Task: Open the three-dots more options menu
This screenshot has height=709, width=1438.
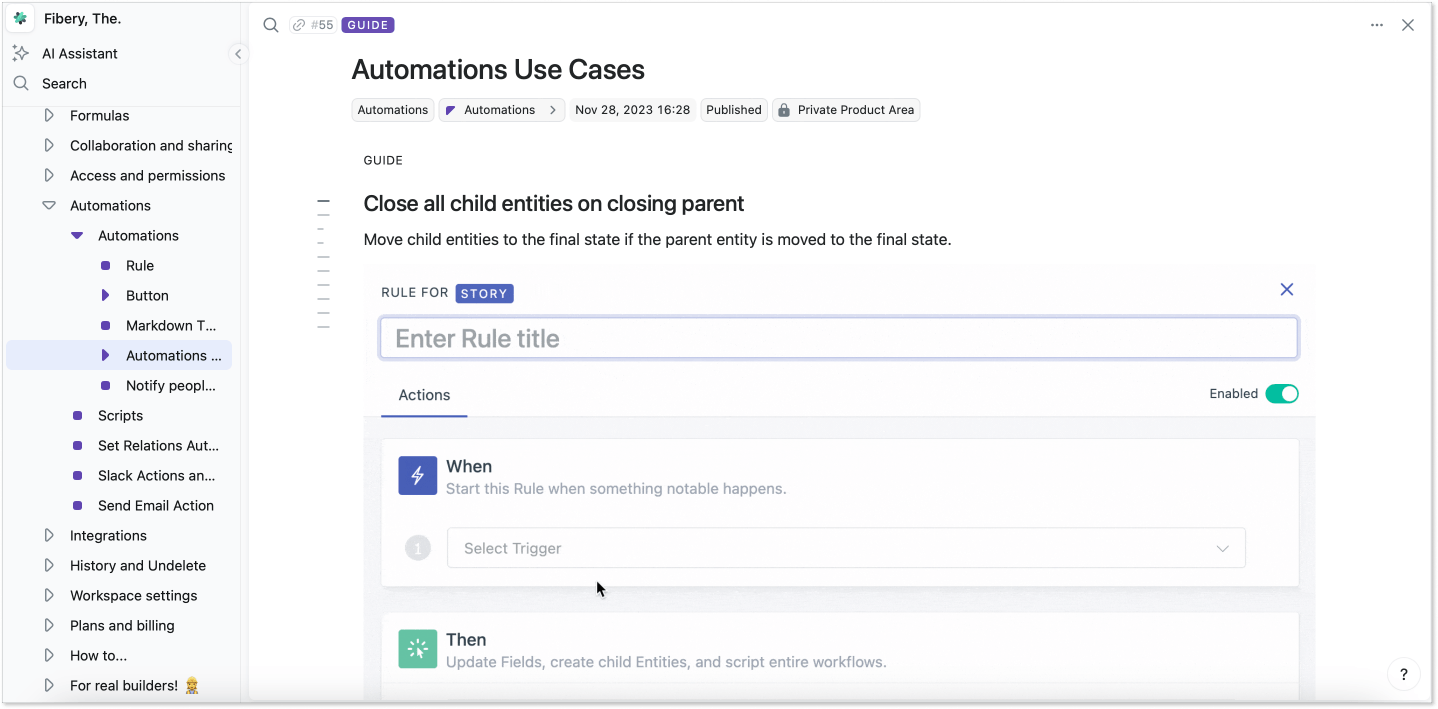Action: coord(1377,25)
